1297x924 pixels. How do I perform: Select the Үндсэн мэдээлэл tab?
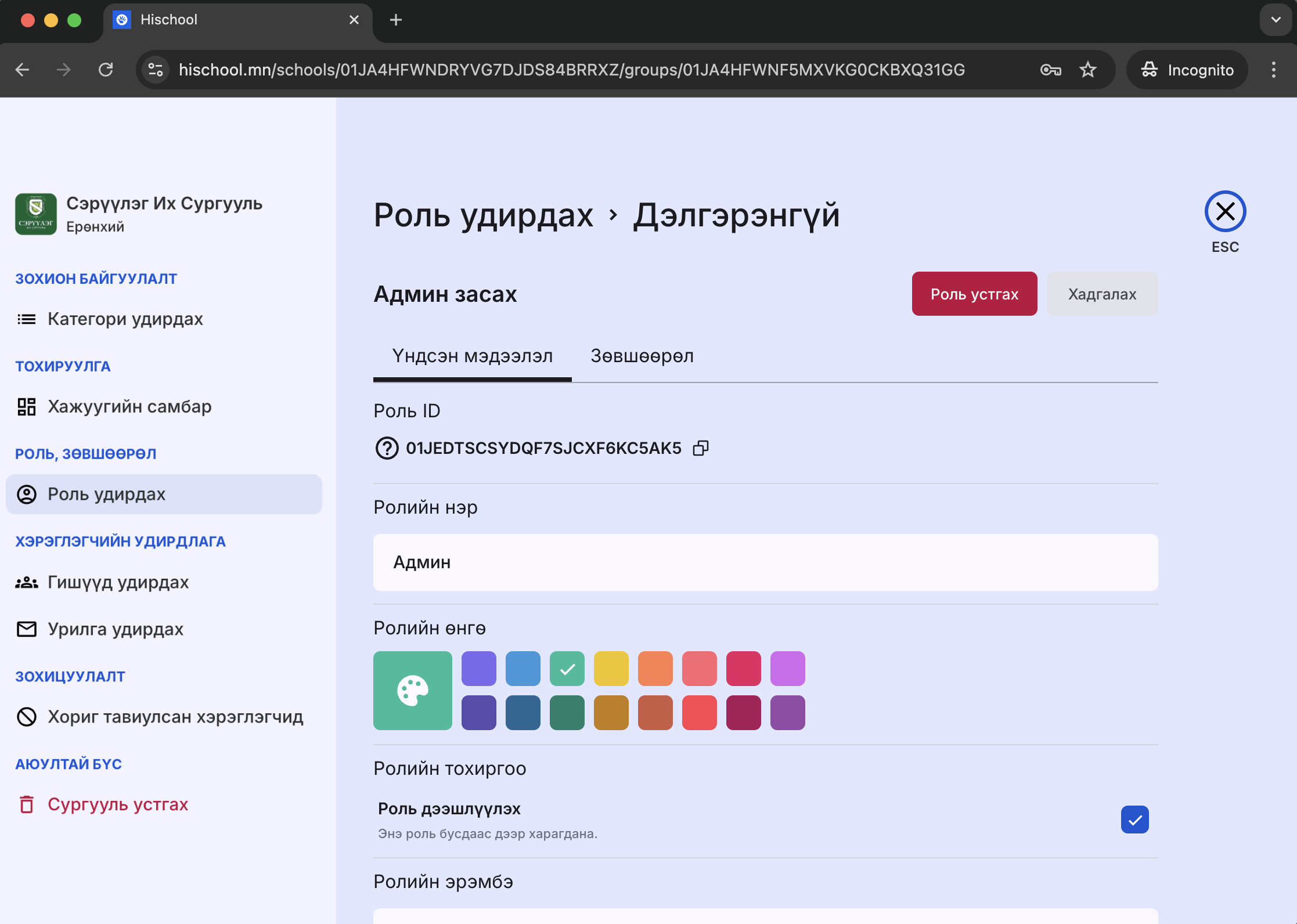pos(472,356)
